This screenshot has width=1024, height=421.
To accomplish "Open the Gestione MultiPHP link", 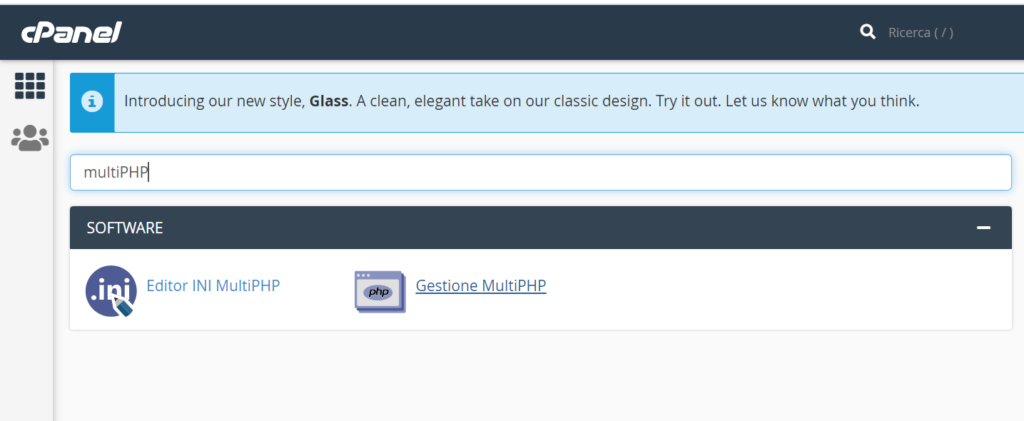I will [481, 286].
